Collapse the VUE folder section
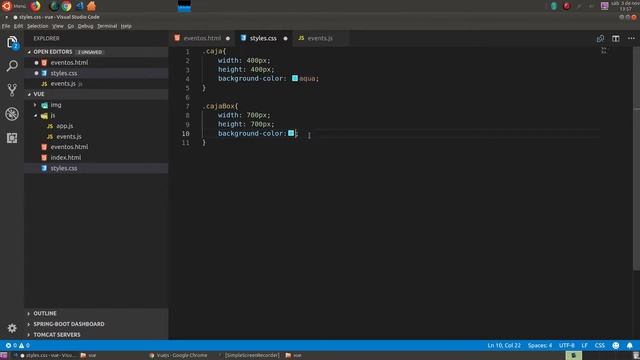 click(29, 94)
